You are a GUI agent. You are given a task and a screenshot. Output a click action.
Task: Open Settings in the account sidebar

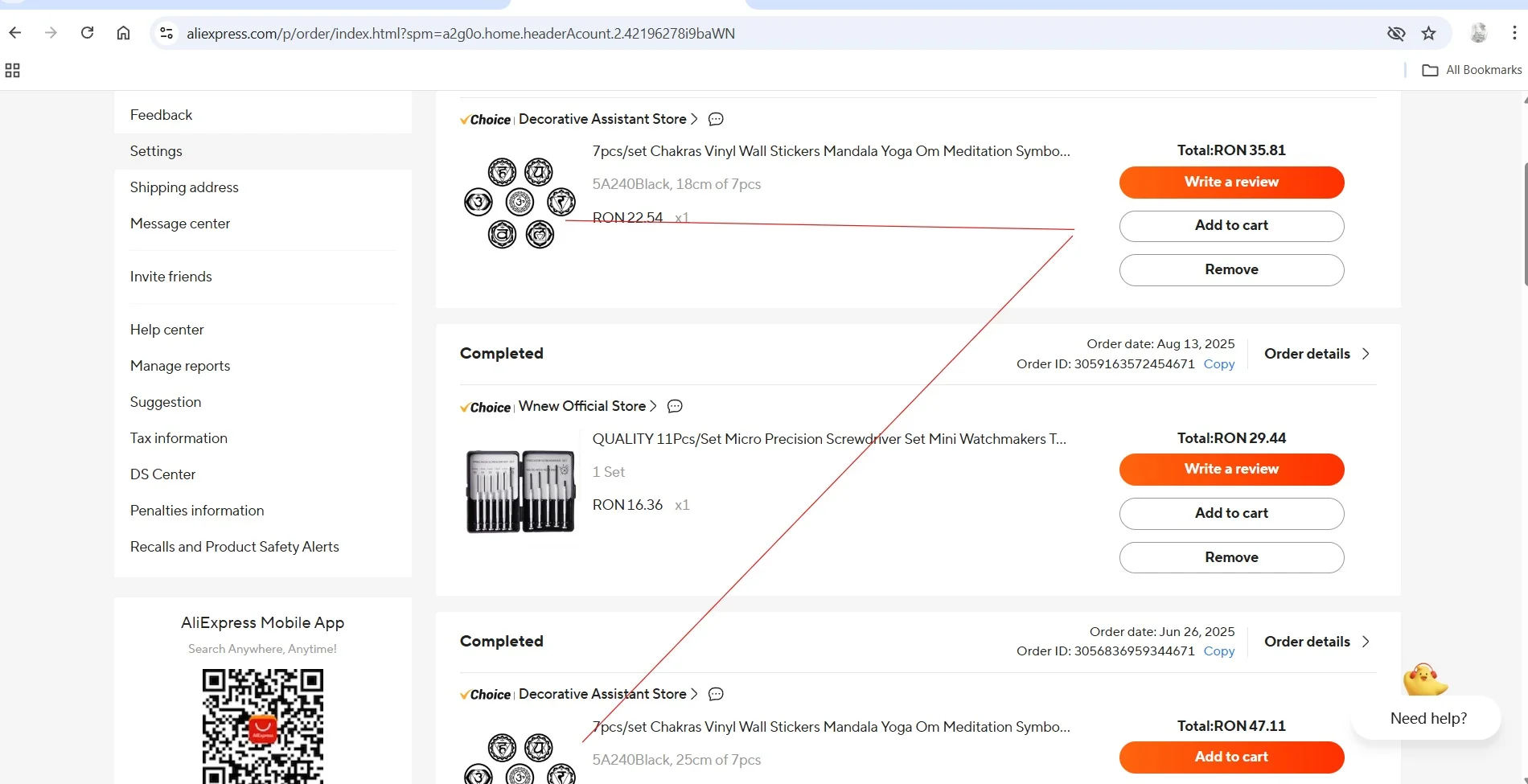156,151
